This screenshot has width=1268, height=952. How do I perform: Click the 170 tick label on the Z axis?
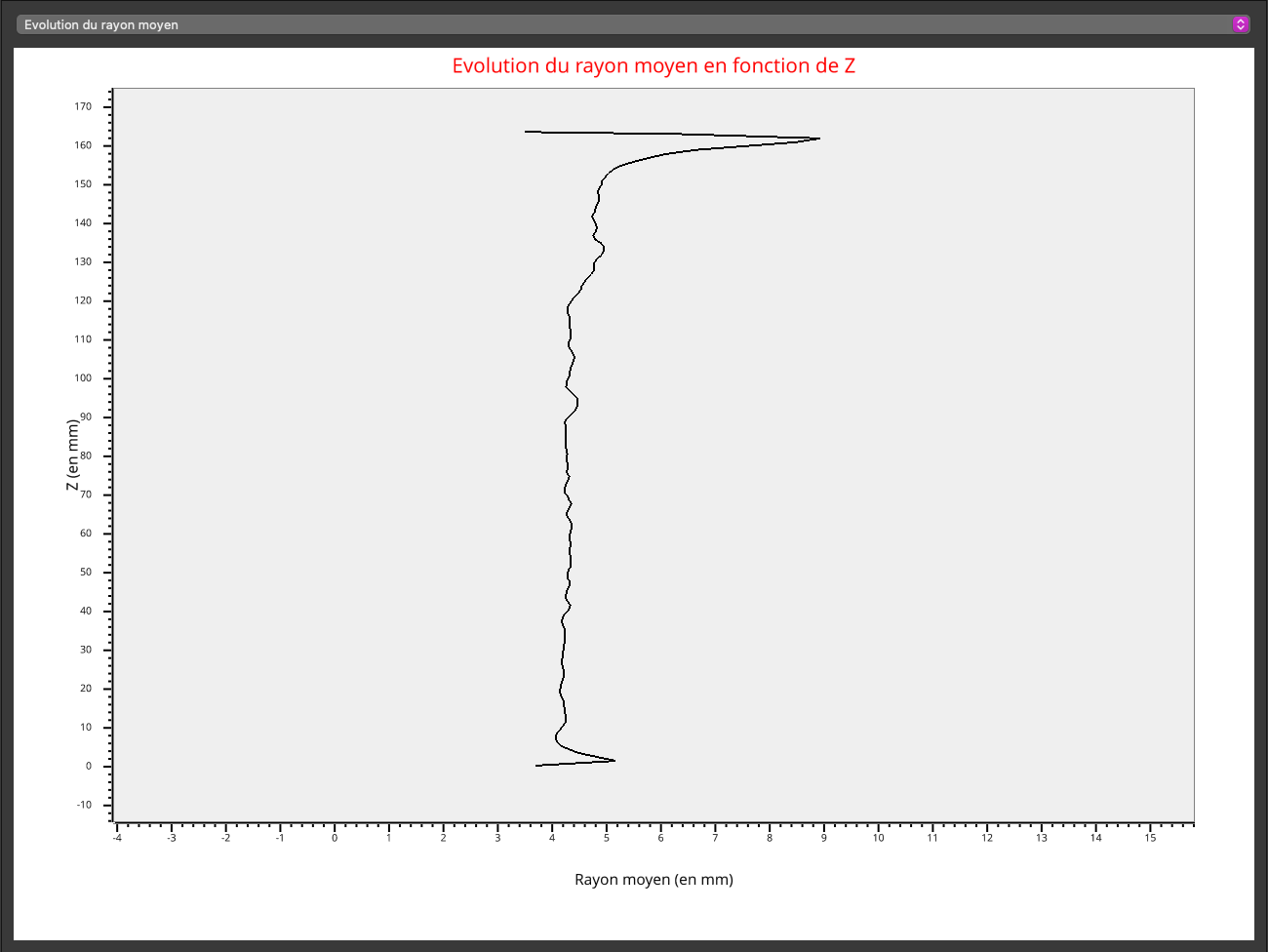click(x=83, y=106)
